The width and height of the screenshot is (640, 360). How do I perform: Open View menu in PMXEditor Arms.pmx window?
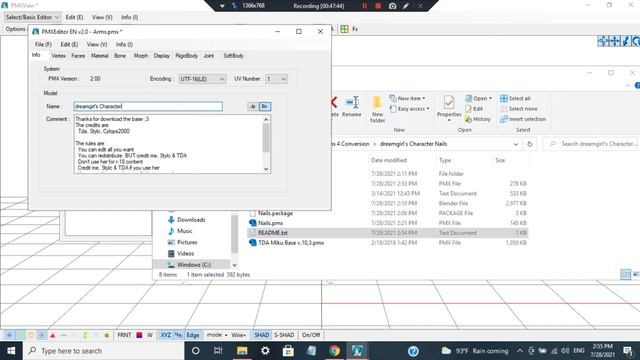(x=97, y=44)
